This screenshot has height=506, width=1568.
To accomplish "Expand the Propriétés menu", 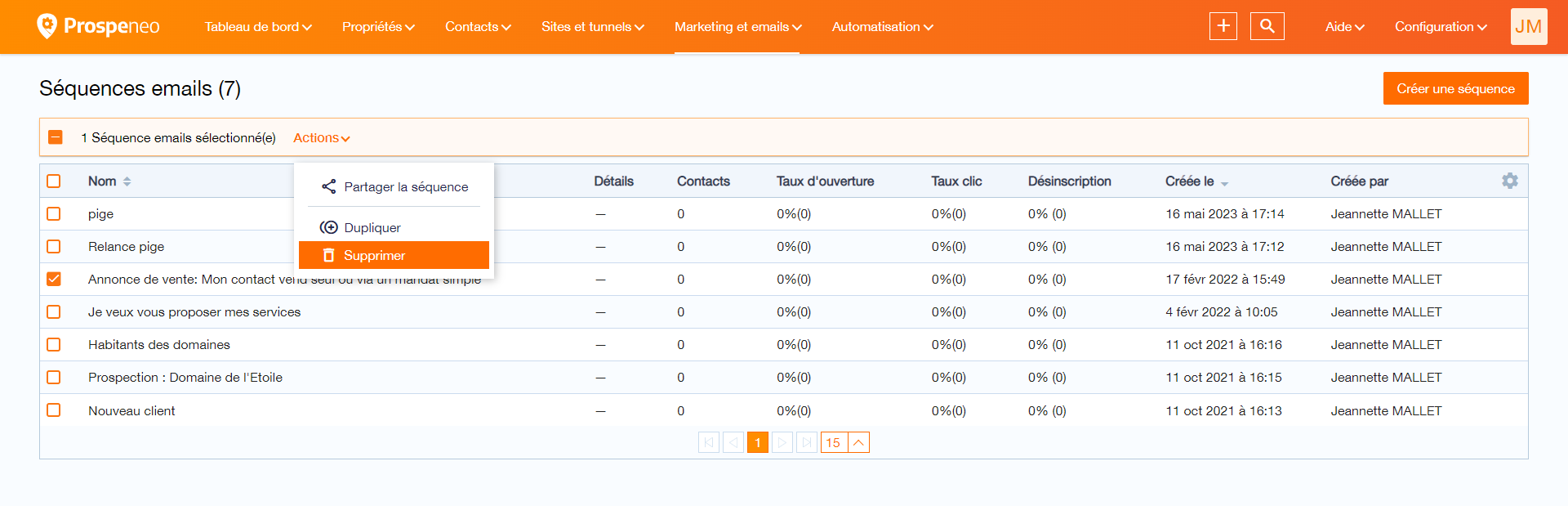I will click(378, 26).
